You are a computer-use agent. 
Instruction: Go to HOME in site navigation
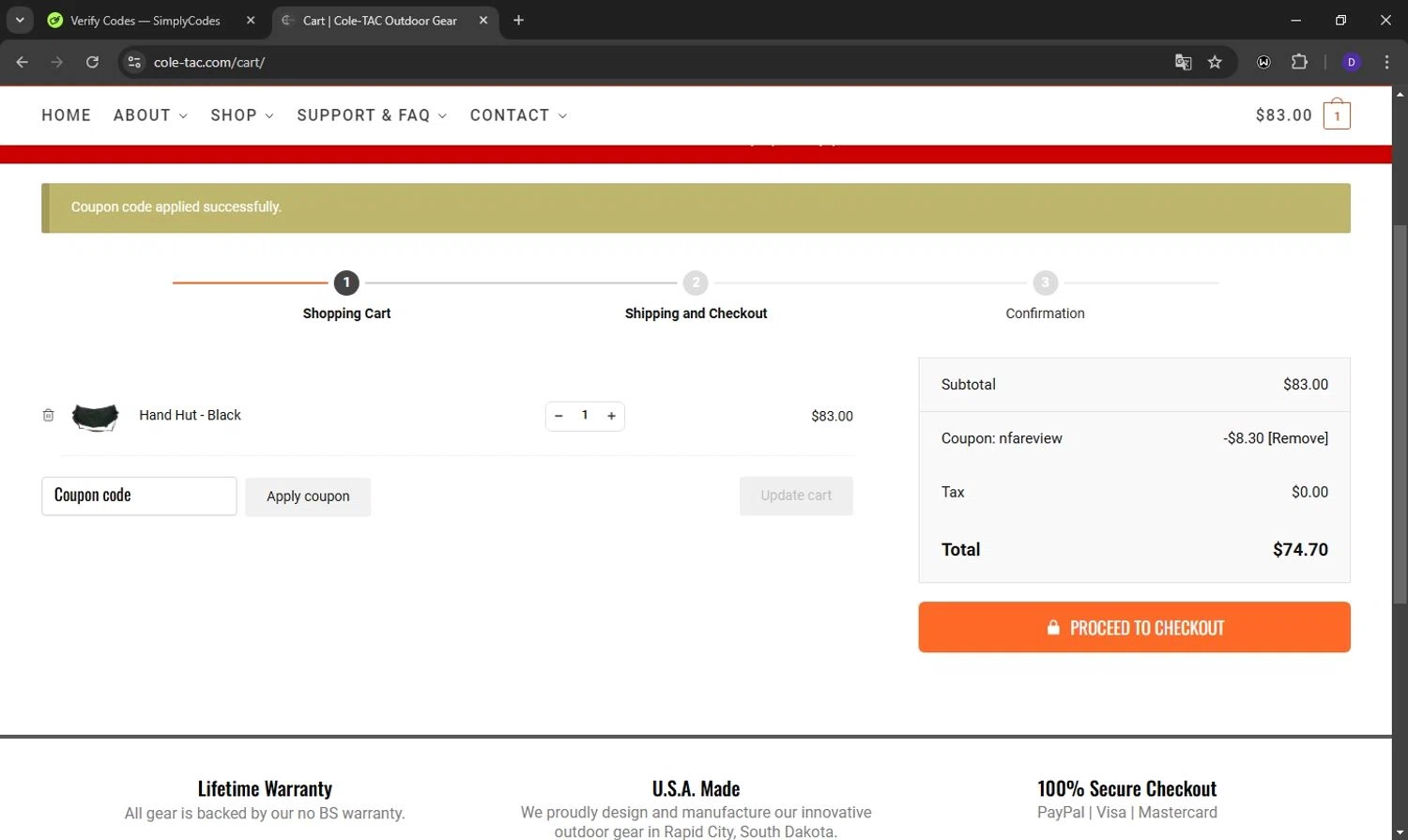67,115
